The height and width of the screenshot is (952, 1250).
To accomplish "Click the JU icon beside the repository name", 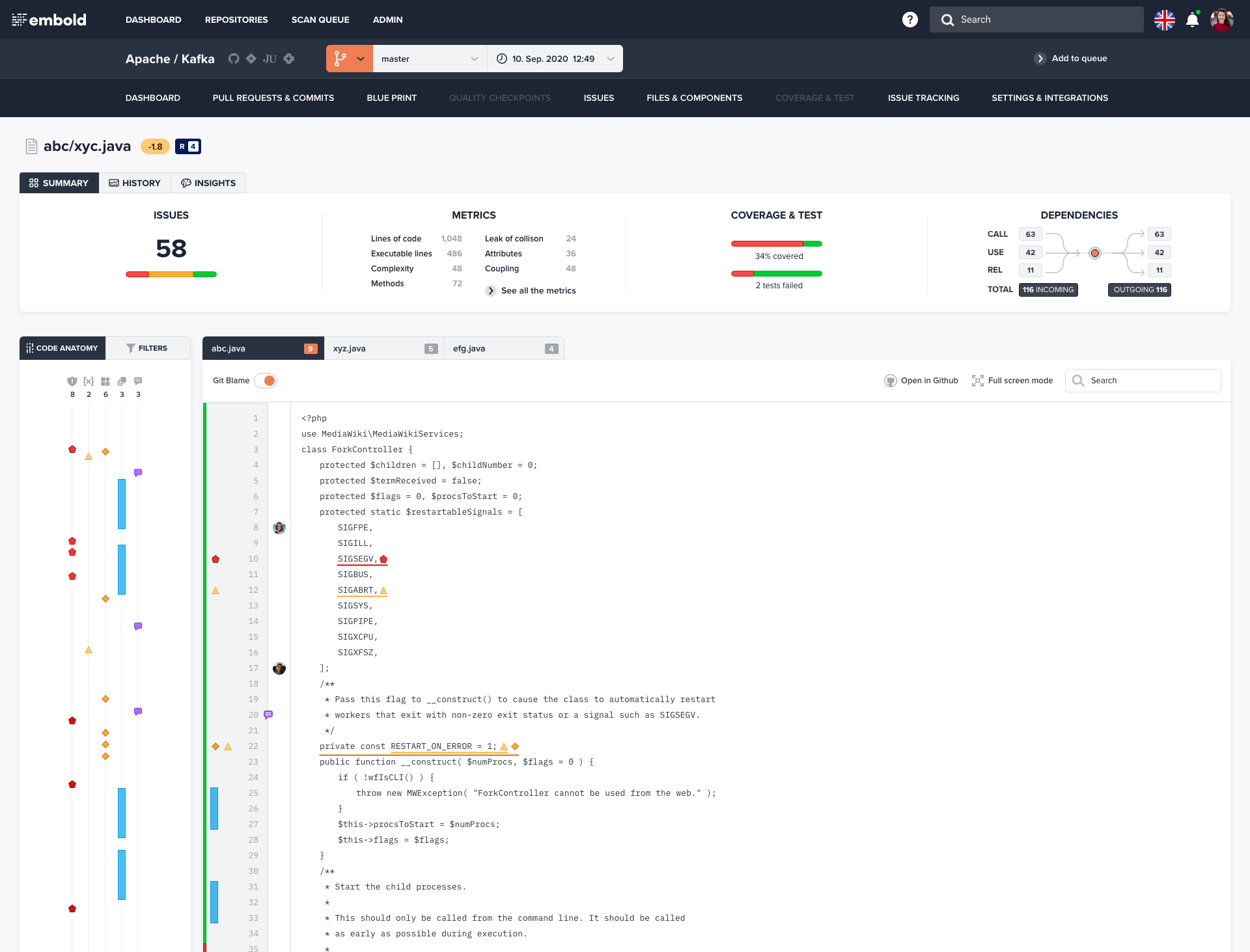I will point(270,59).
